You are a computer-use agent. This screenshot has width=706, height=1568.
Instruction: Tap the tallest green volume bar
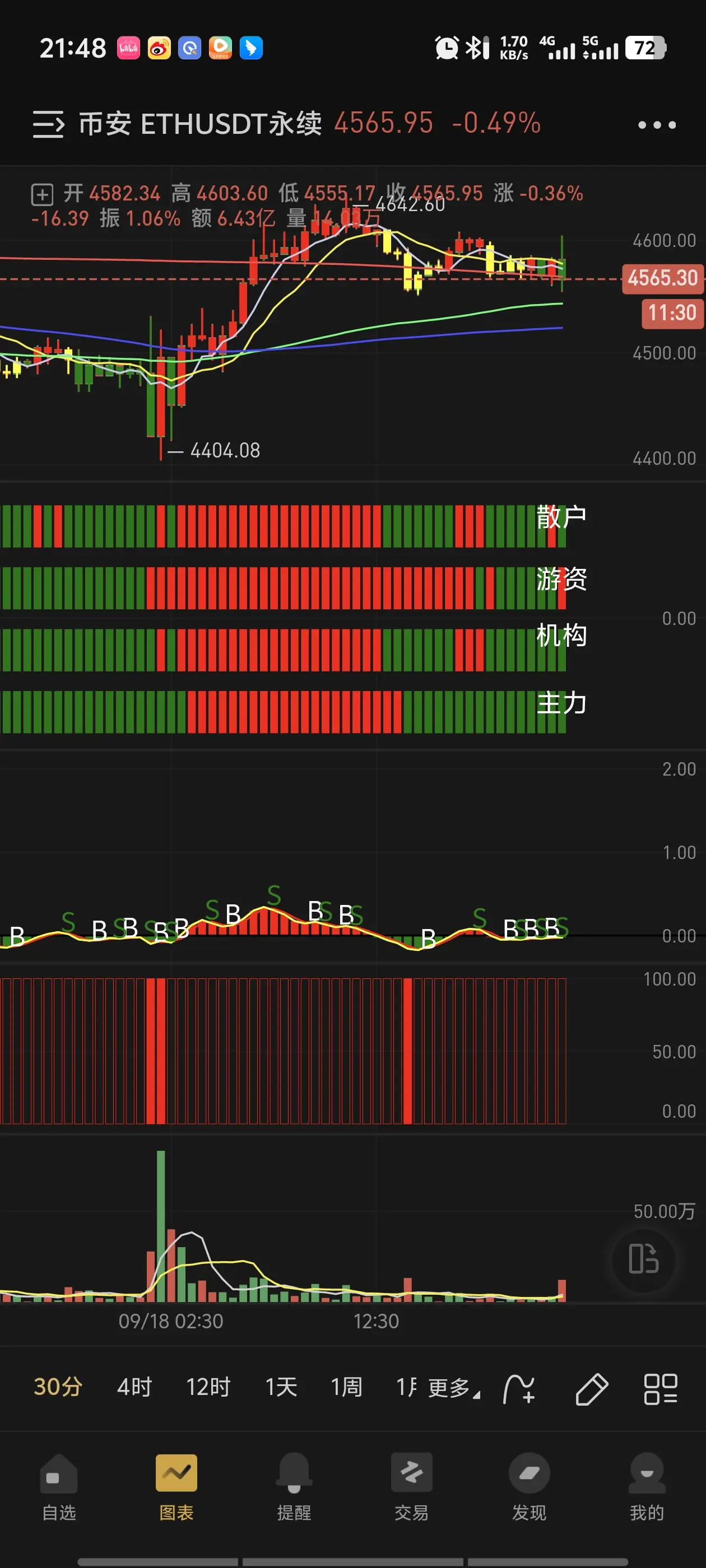[161, 1225]
